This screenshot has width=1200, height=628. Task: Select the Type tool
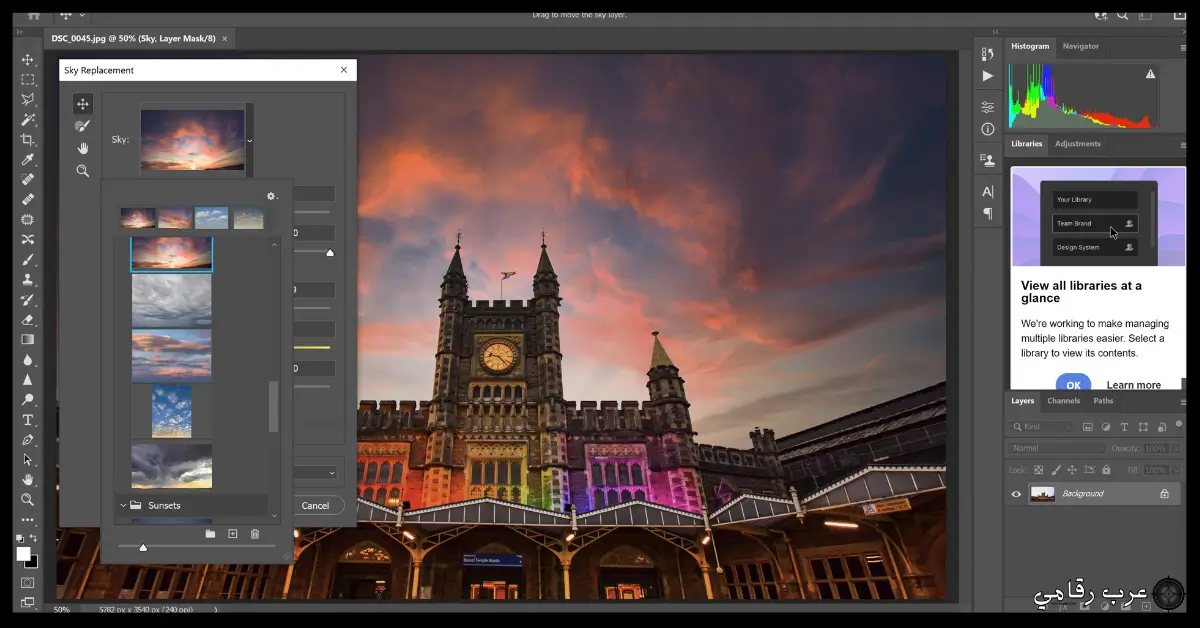coord(28,419)
